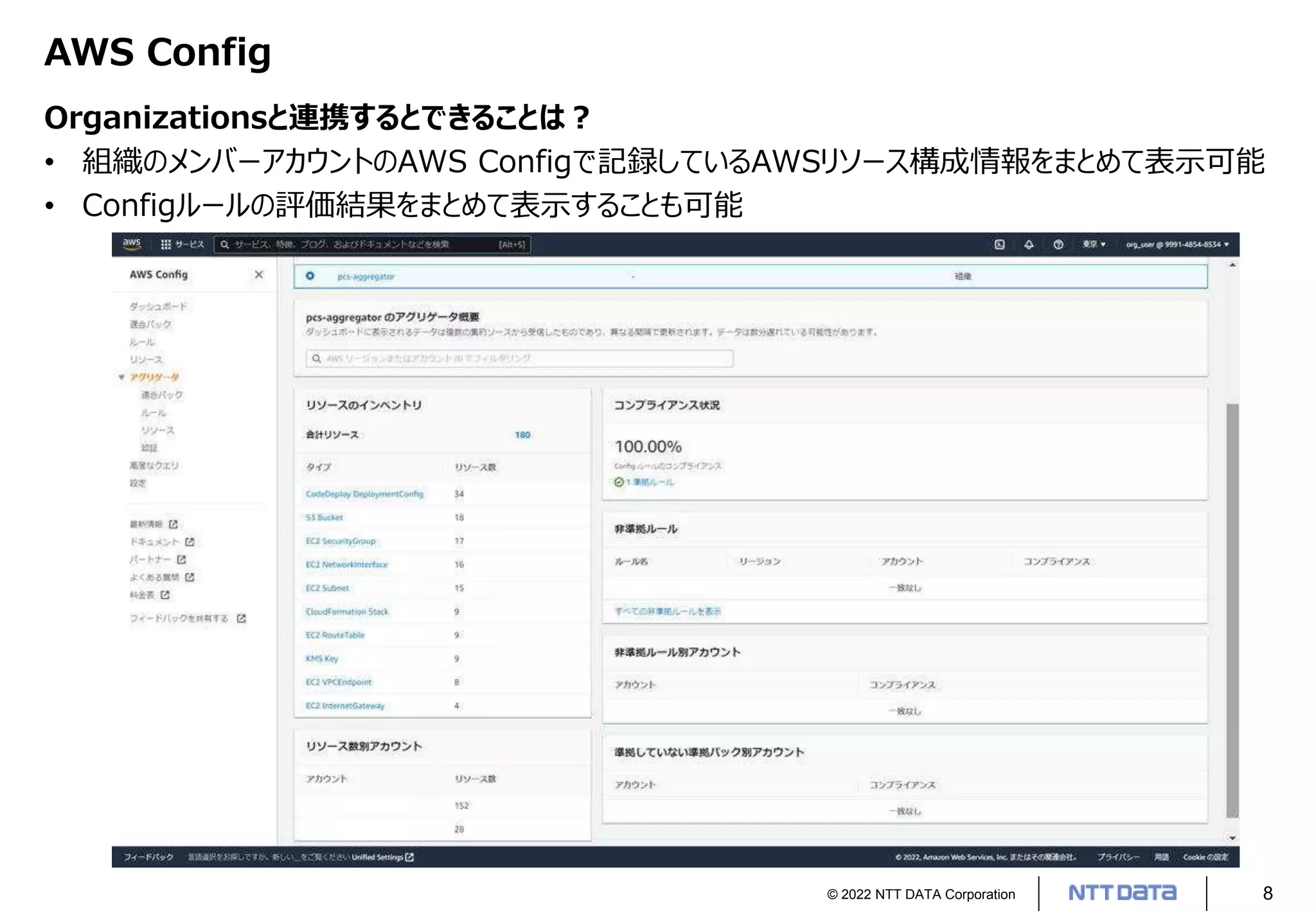Open top-level 適合パック in sidebar
Viewport: 1316px width, 911px height.
pos(150,324)
